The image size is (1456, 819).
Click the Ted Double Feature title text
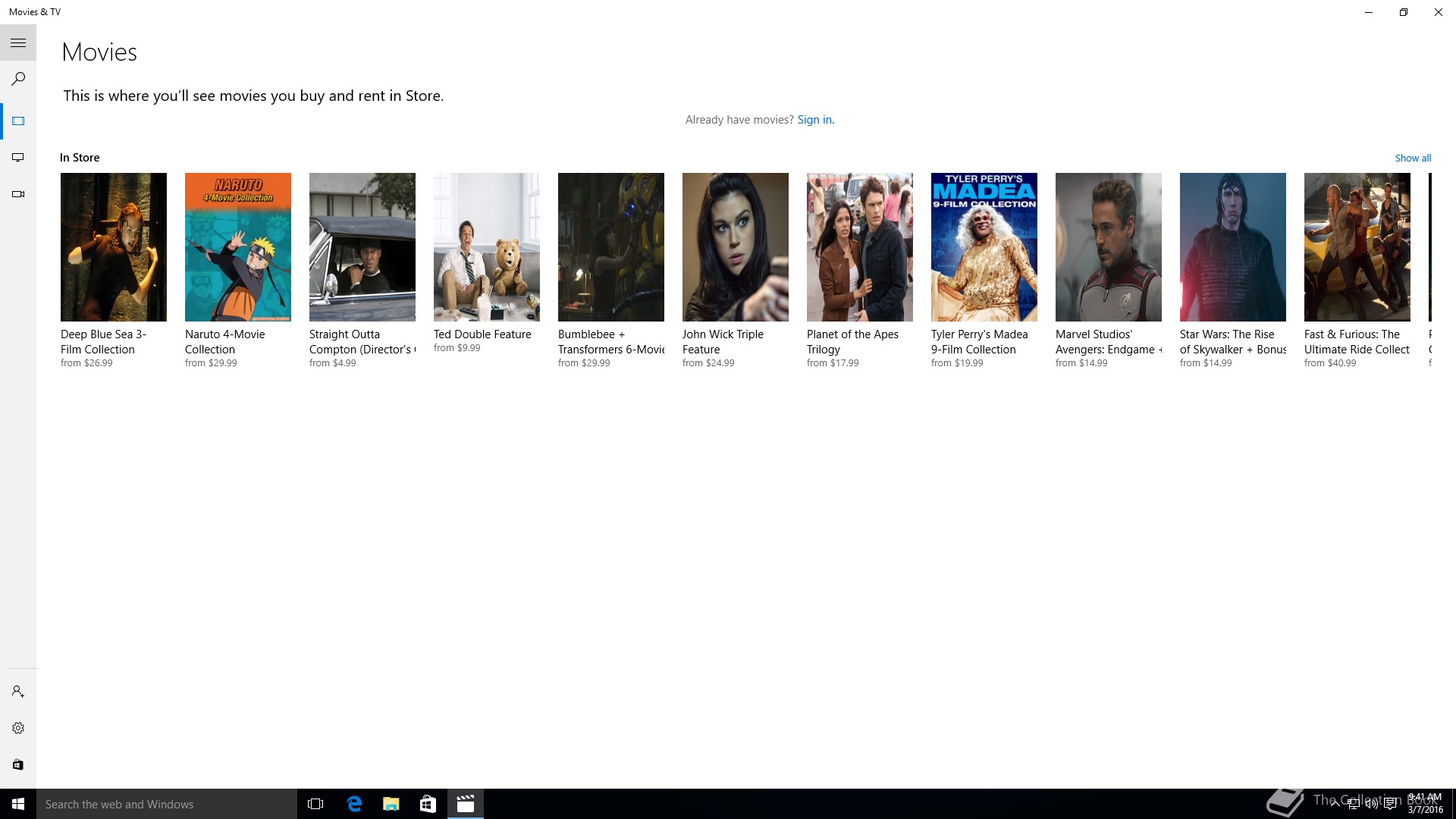tap(482, 334)
